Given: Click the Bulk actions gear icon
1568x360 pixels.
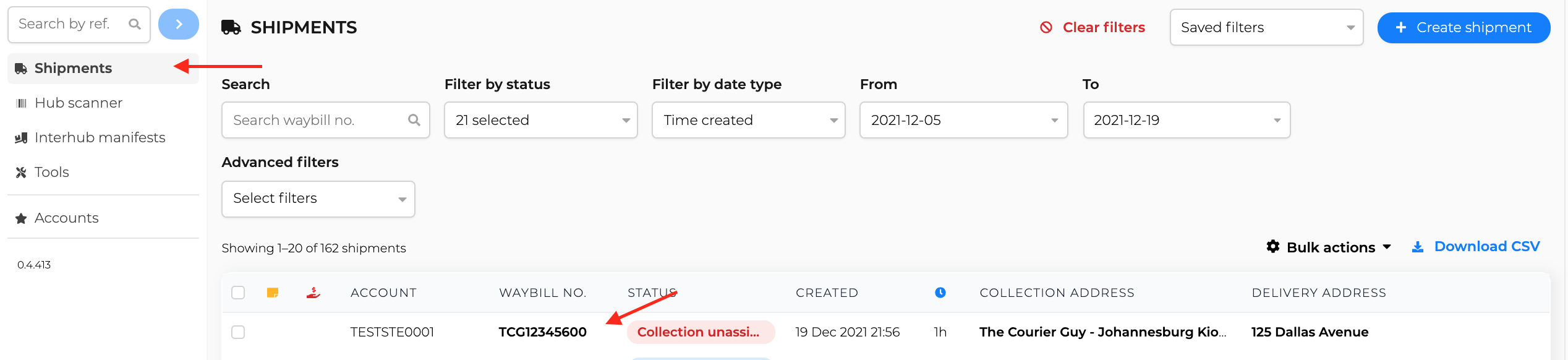Looking at the screenshot, I should coord(1272,246).
